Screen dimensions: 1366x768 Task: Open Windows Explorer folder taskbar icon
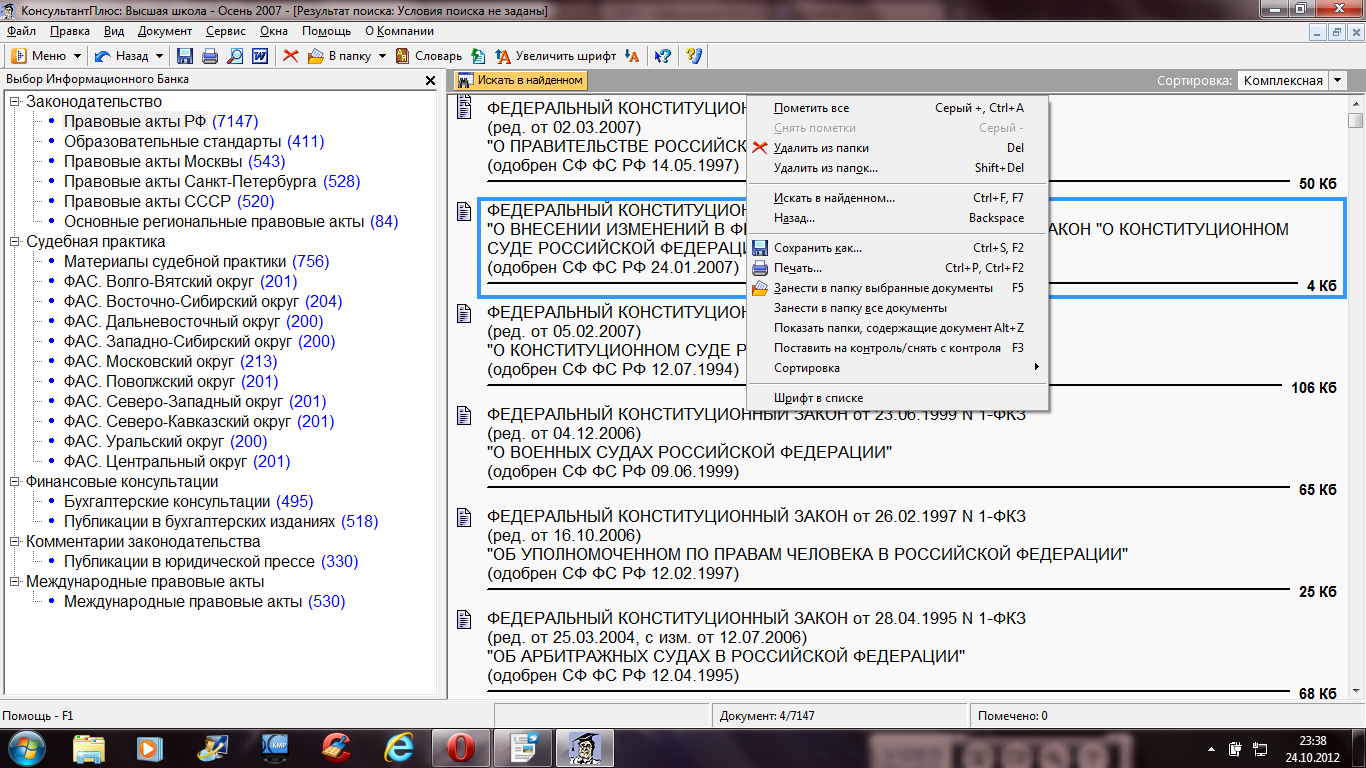(x=89, y=748)
